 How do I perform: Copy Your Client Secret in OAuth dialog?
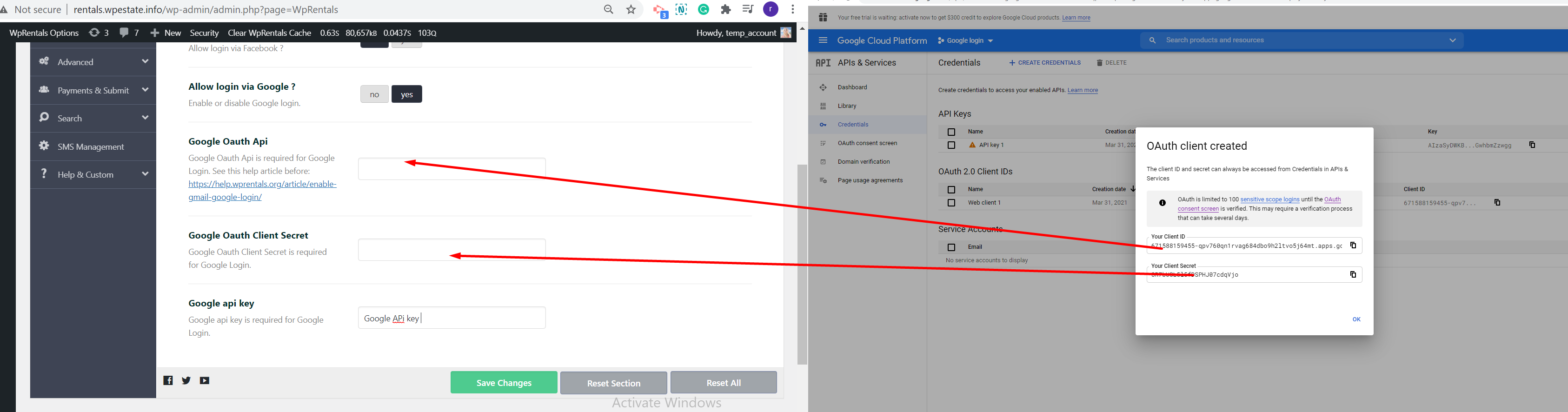coord(1353,274)
